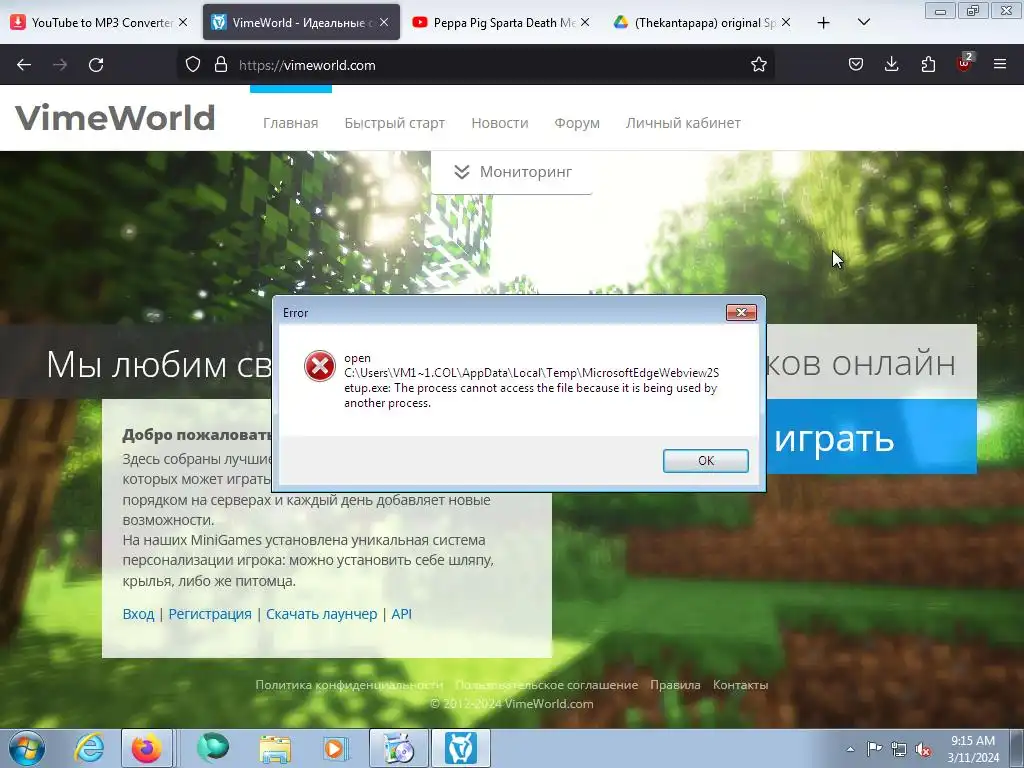Show hidden system tray icons
The width and height of the screenshot is (1024, 768).
[850, 749]
